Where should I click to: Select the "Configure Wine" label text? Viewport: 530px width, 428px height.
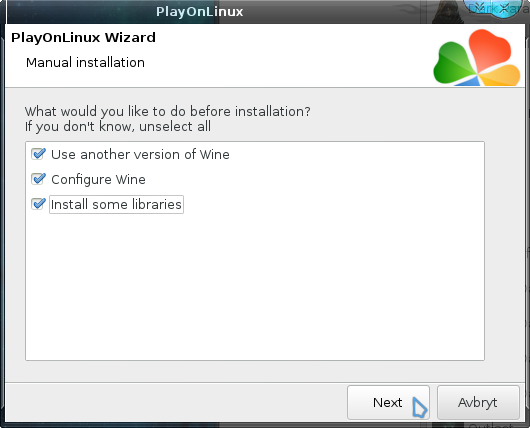pos(98,180)
